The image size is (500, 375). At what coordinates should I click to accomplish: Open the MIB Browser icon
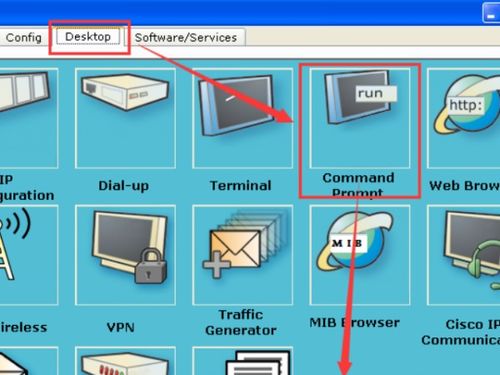pyautogui.click(x=360, y=255)
